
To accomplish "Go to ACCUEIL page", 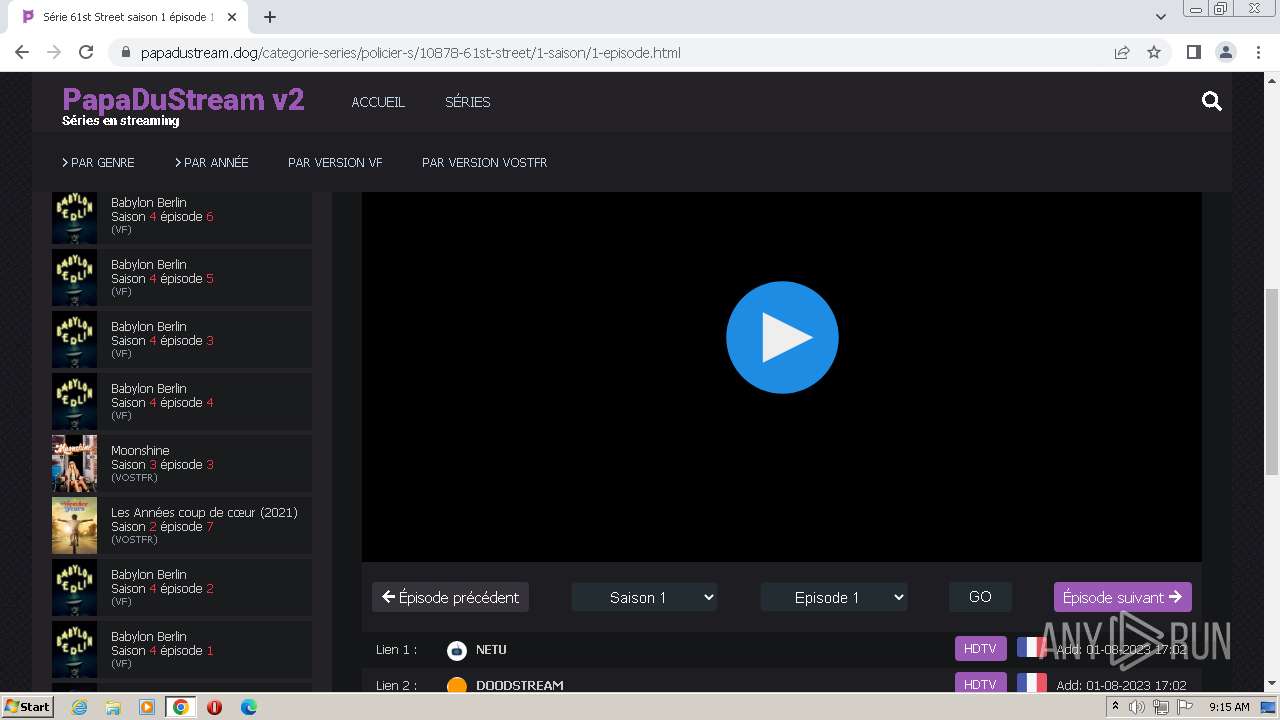I will click(x=378, y=102).
